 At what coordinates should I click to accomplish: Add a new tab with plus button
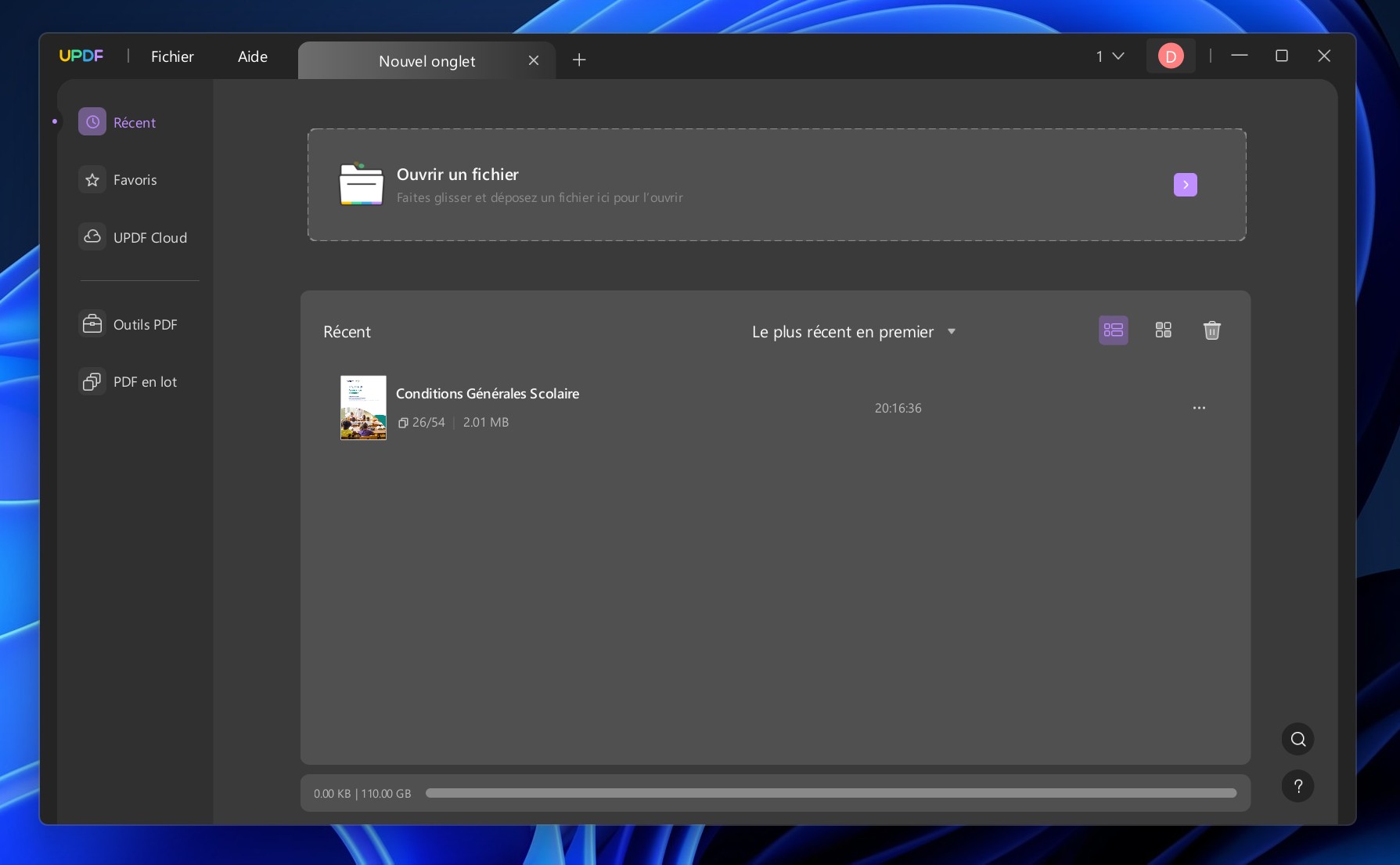tap(579, 60)
